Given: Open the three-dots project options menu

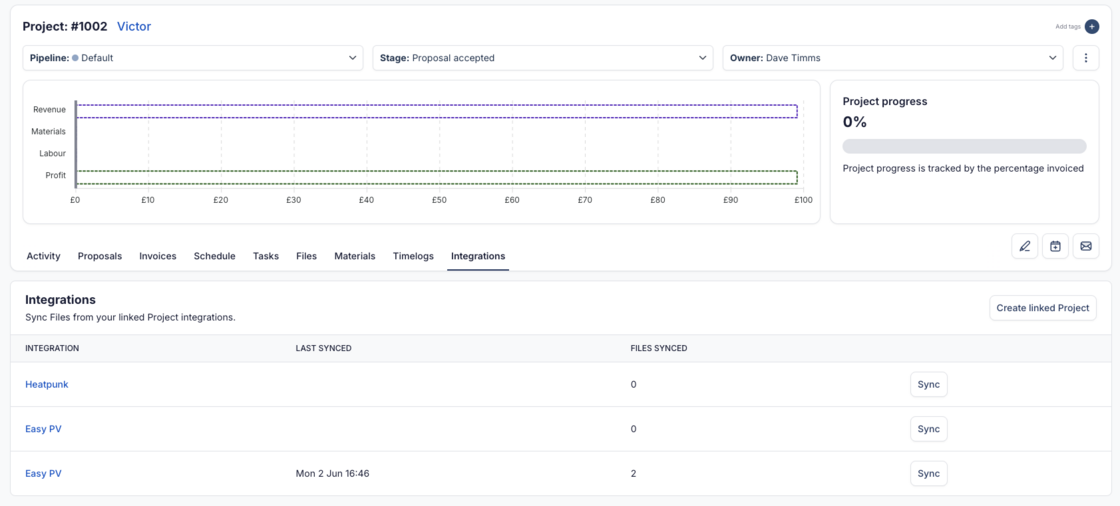Looking at the screenshot, I should (1086, 58).
